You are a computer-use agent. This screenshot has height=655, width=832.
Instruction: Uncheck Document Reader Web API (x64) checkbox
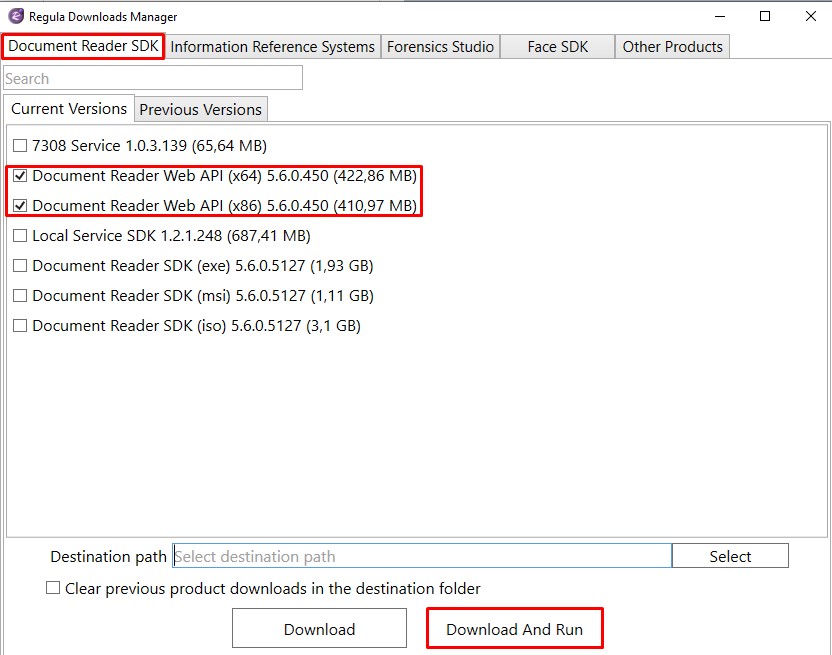coord(20,176)
